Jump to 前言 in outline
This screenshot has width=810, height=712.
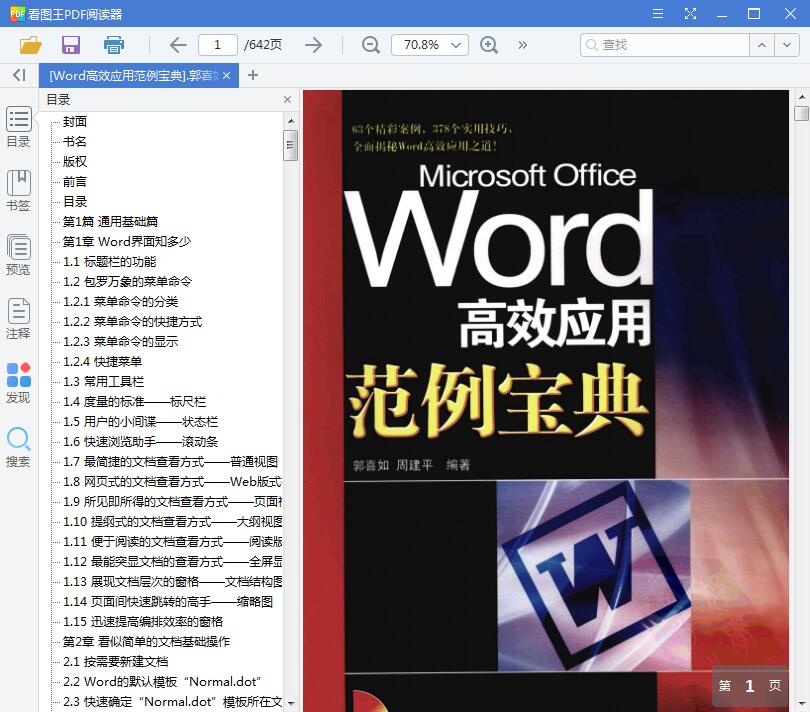click(75, 182)
